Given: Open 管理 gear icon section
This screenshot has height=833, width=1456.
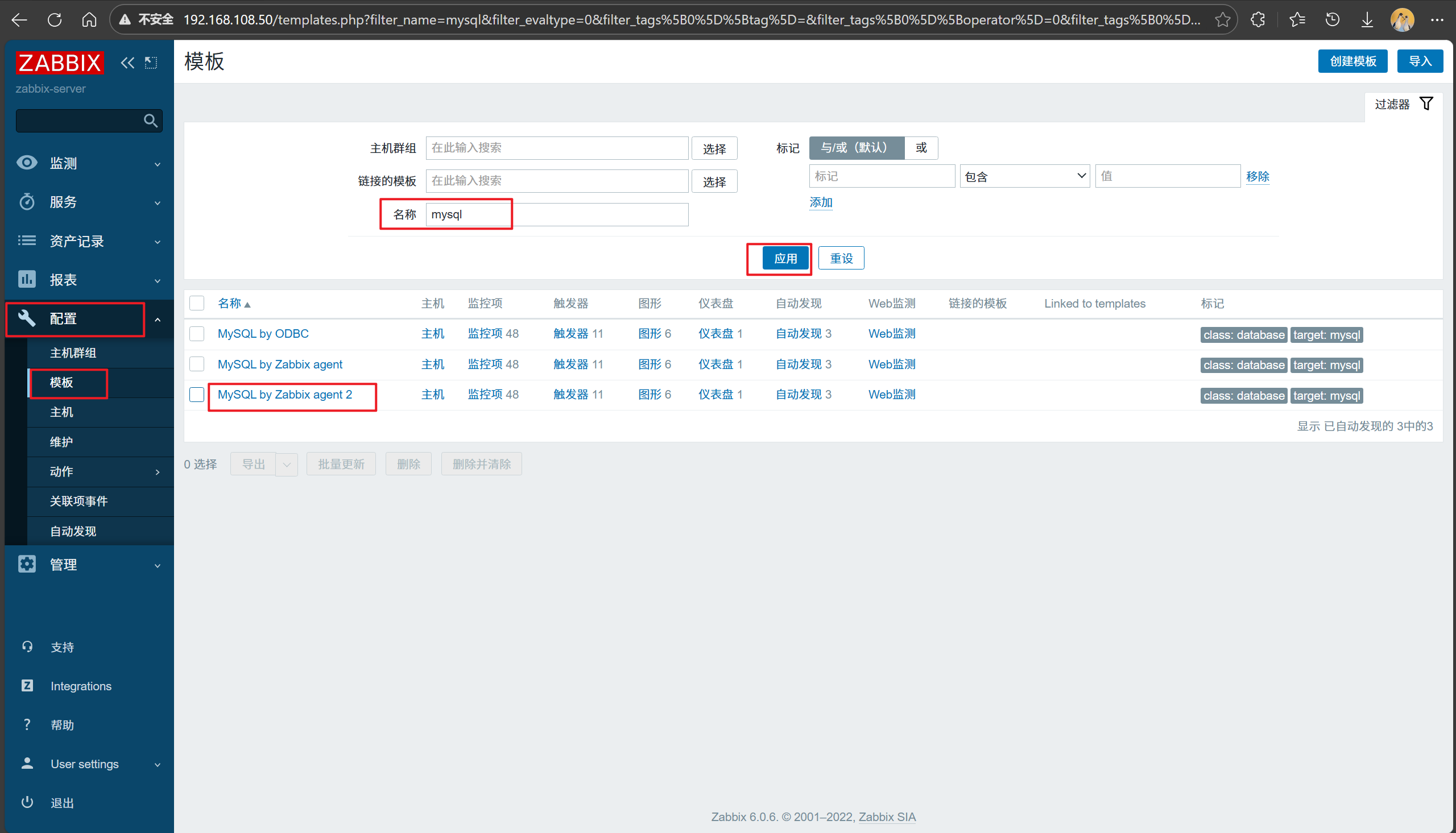Looking at the screenshot, I should click(27, 564).
